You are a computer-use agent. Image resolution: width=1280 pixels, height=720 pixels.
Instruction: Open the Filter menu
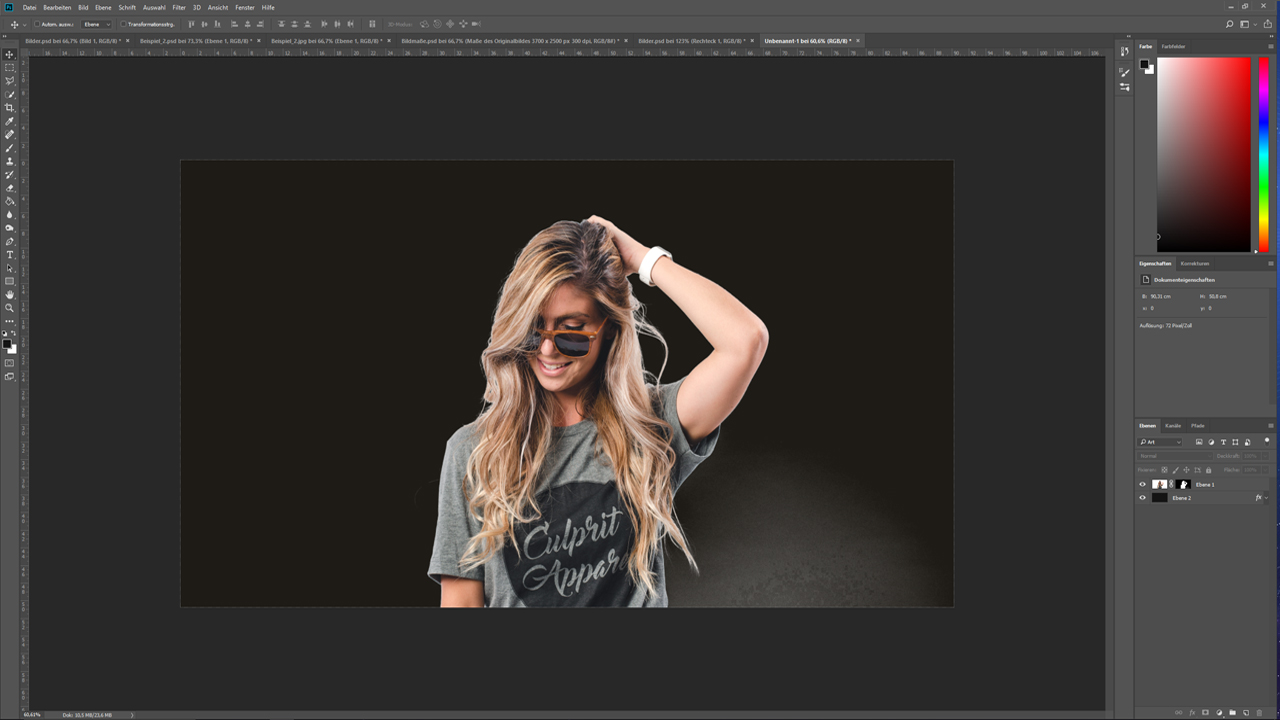pyautogui.click(x=179, y=7)
